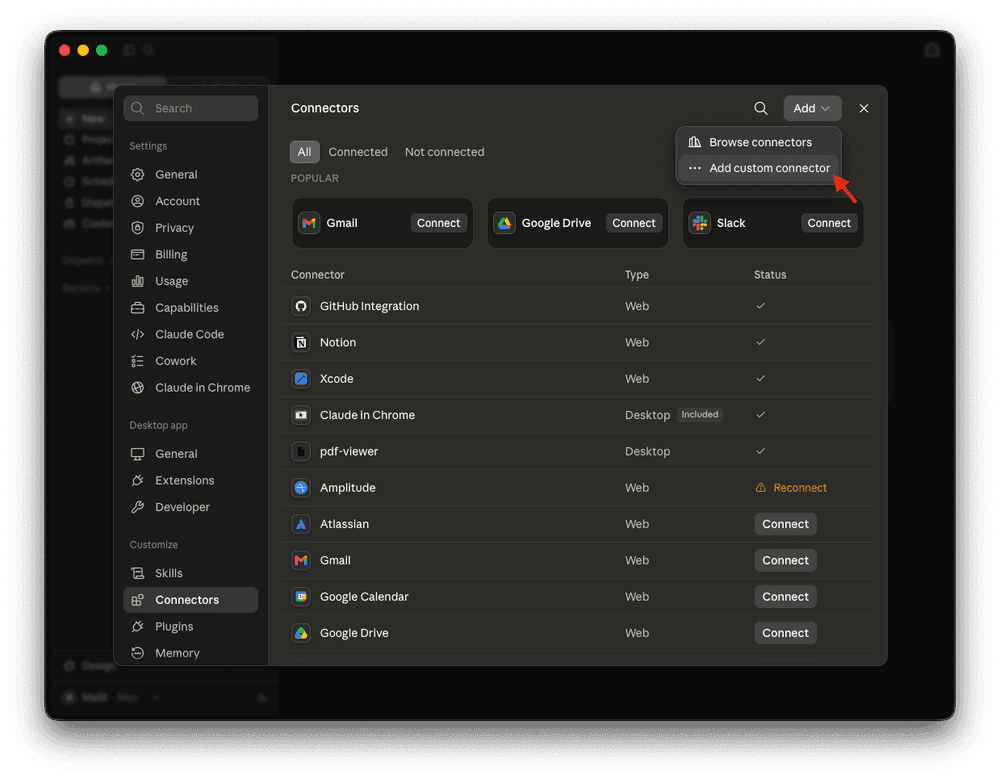Click the Amplitude warning triangle icon
1000x780 pixels.
pos(760,488)
